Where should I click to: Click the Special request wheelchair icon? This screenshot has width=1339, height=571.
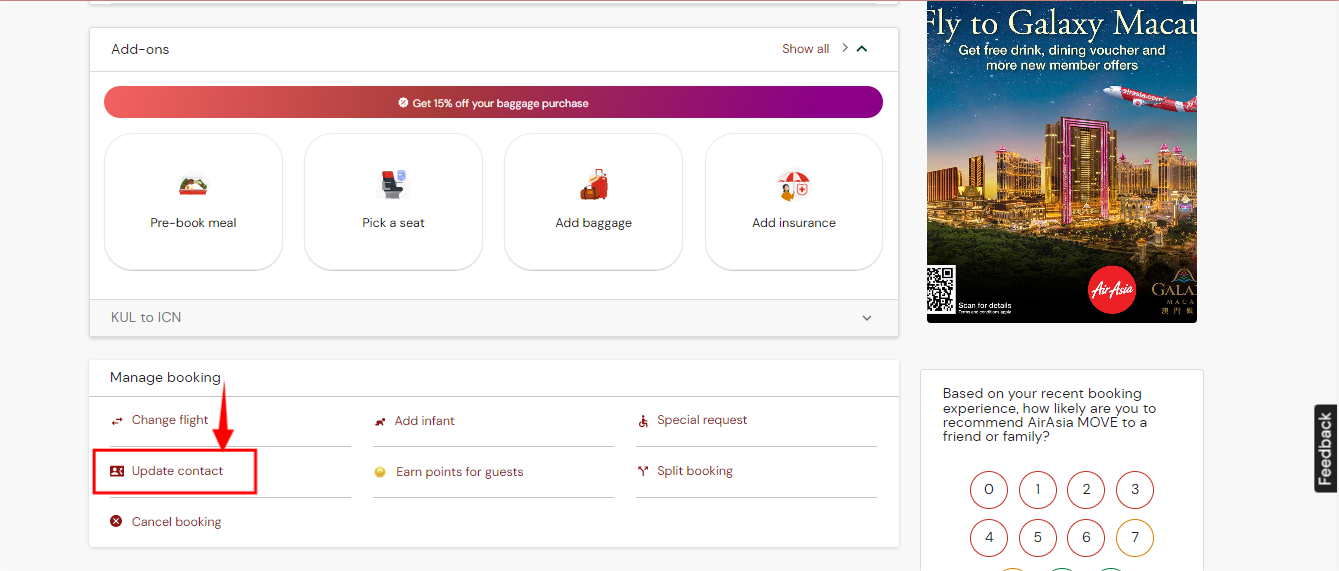pos(643,421)
